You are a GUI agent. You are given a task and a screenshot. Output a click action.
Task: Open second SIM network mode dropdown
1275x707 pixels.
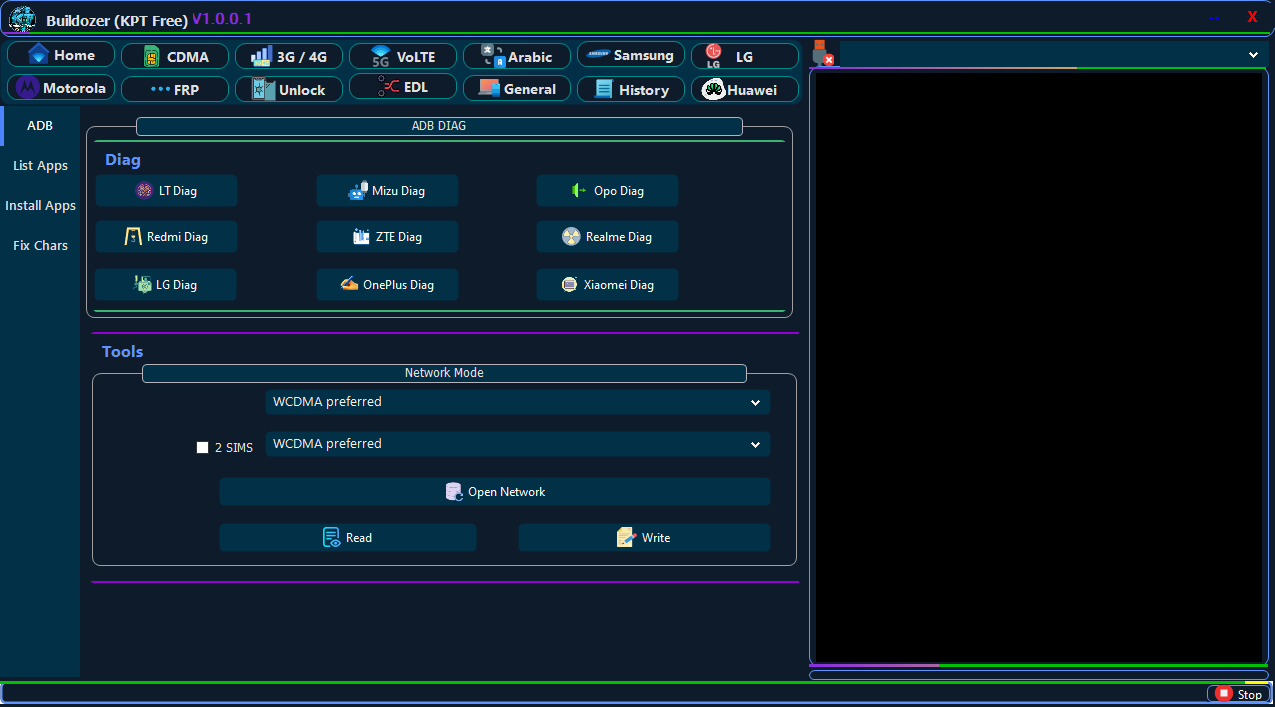click(517, 444)
